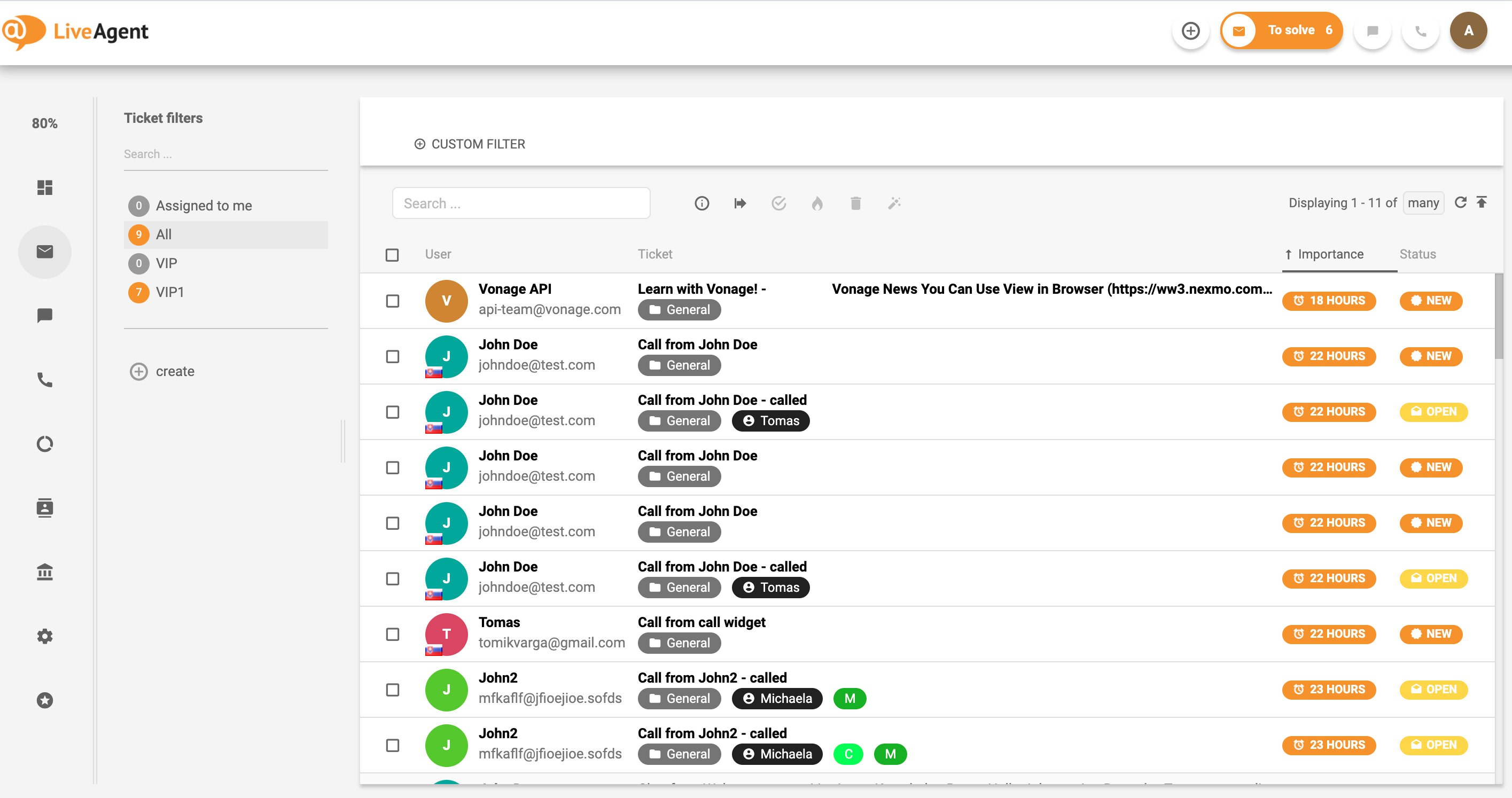Viewport: 1512px width, 798px height.
Task: Open the Calls phone icon in sidebar
Action: coord(44,380)
